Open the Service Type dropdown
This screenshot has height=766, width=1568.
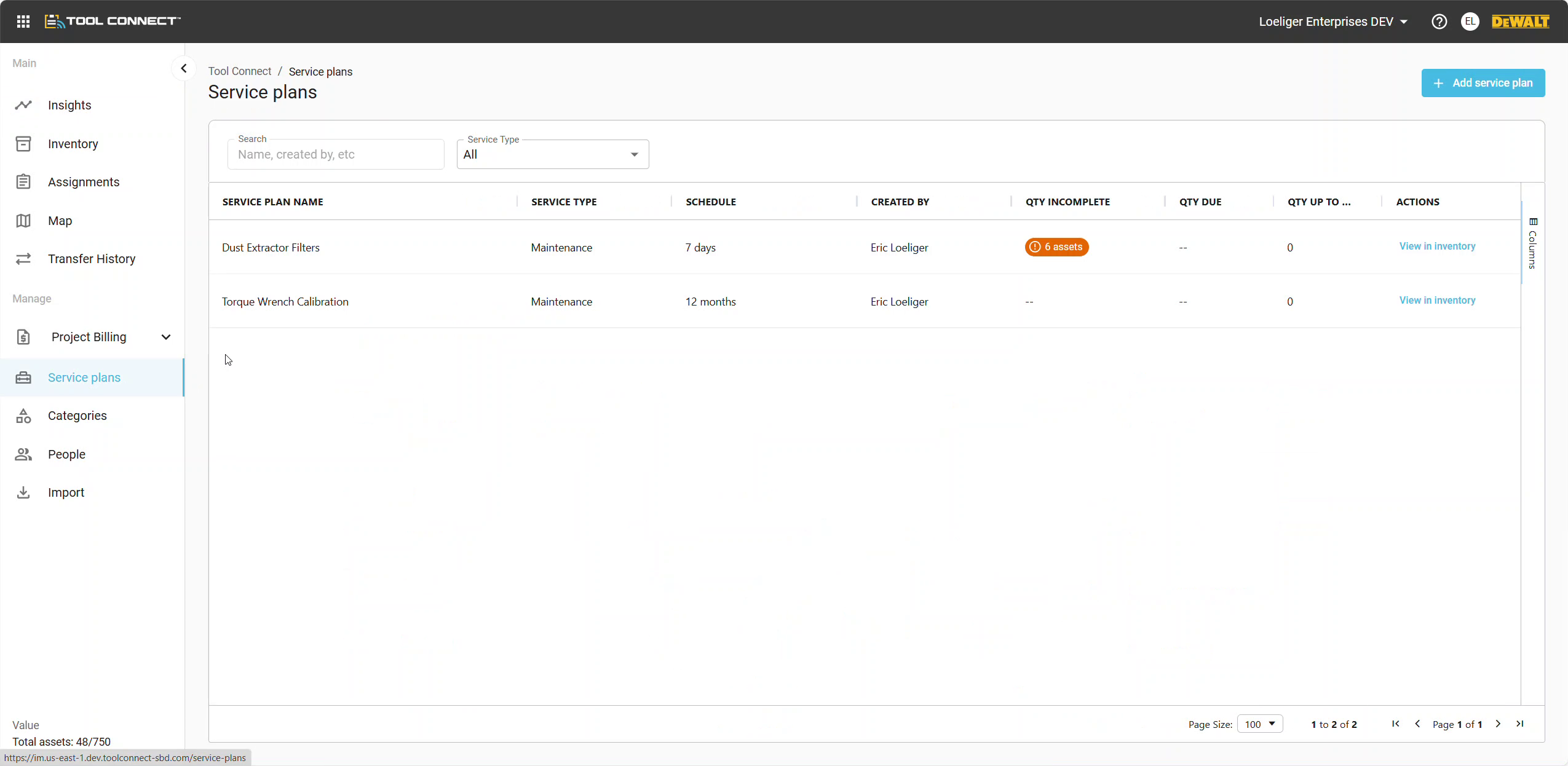(553, 154)
